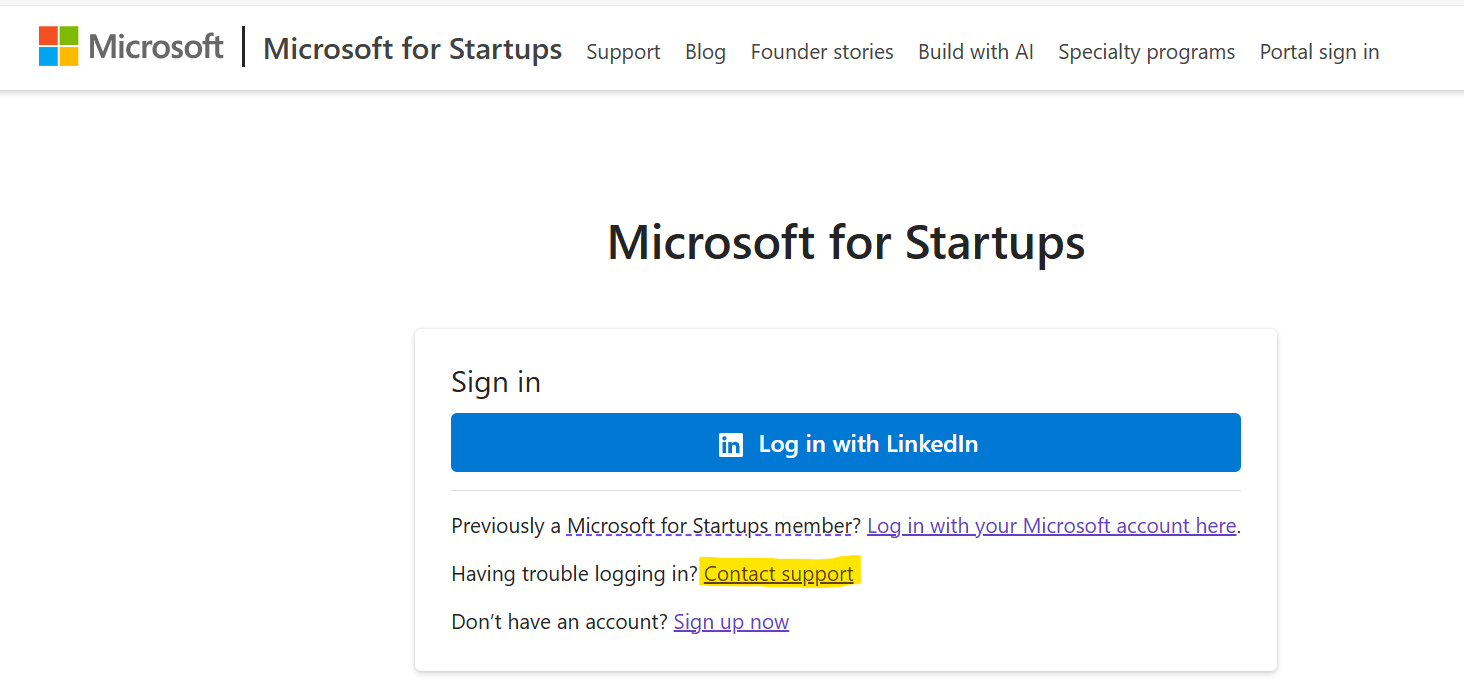This screenshot has height=696, width=1464.
Task: Click the LinkedIn icon on the blue button
Action: pyautogui.click(x=733, y=443)
